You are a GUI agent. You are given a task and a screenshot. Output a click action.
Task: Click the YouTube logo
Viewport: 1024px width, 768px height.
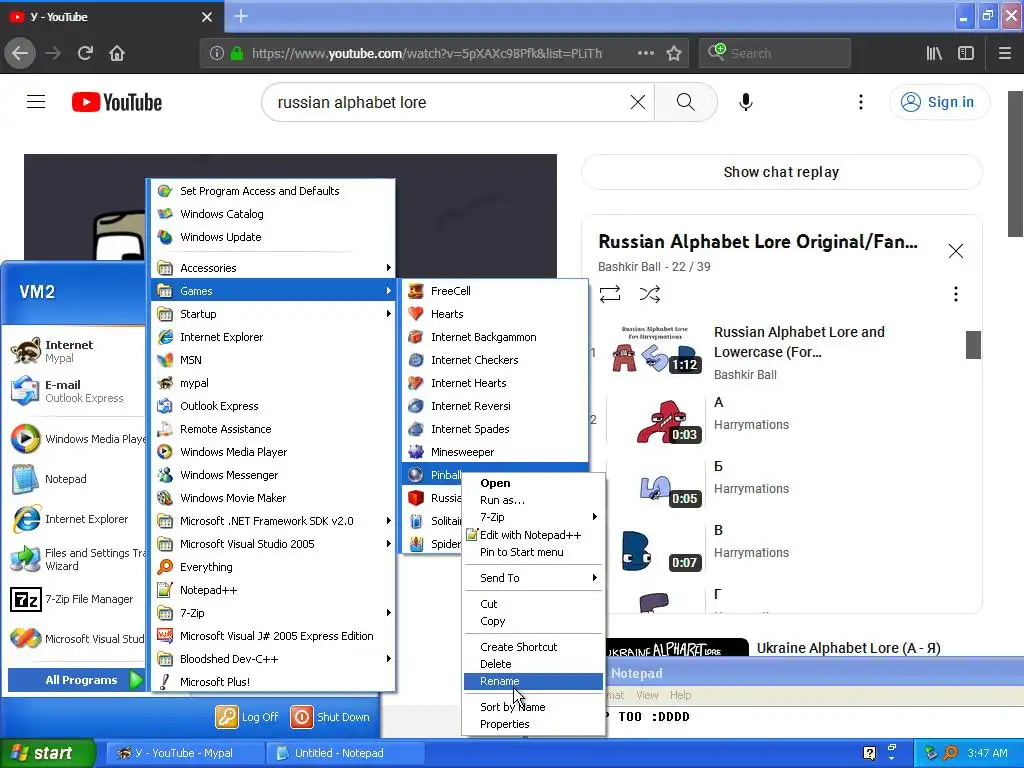[x=117, y=102]
